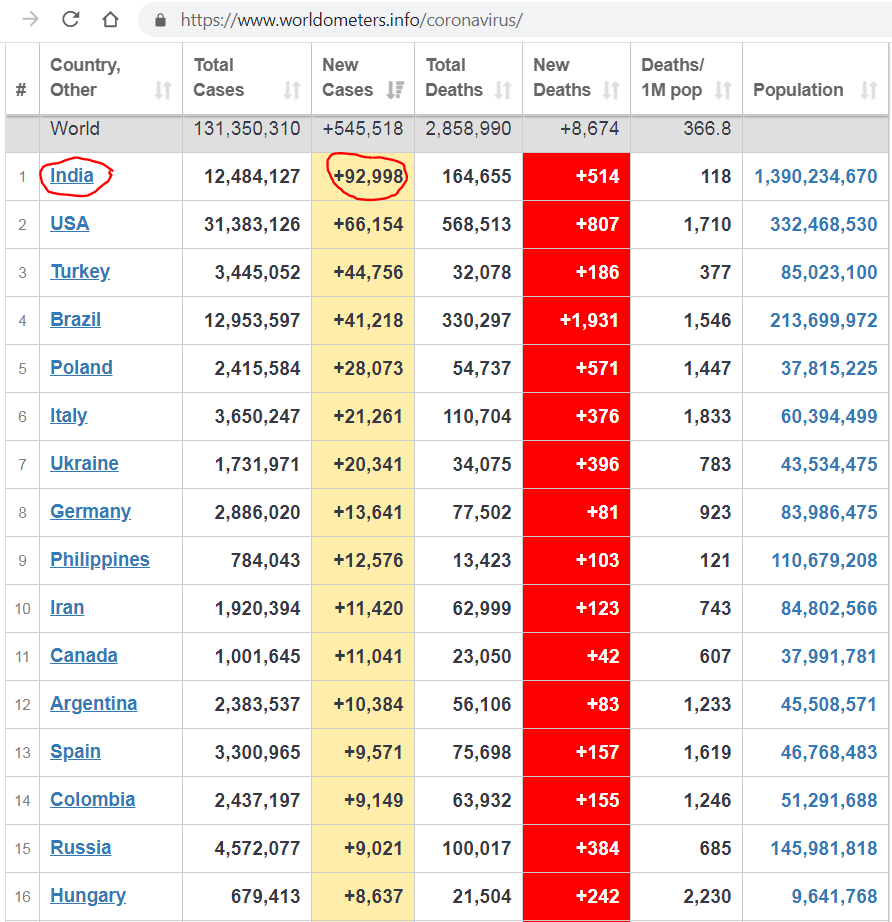Open the Iran country link

[x=66, y=607]
